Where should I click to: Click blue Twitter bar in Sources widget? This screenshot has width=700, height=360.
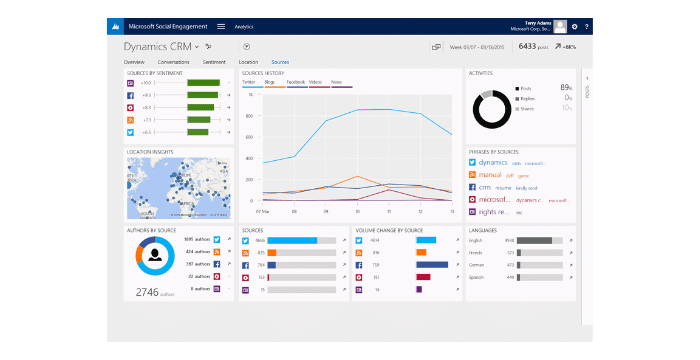click(292, 241)
